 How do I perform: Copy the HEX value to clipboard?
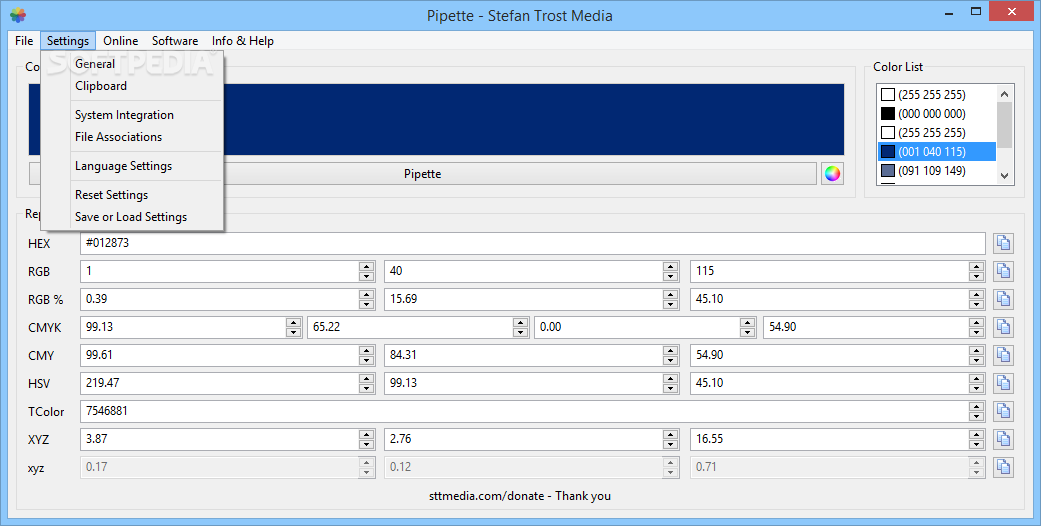click(1003, 244)
